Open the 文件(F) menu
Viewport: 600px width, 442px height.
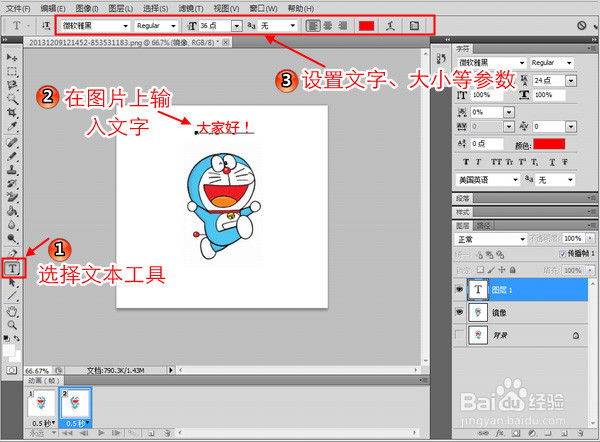point(18,8)
